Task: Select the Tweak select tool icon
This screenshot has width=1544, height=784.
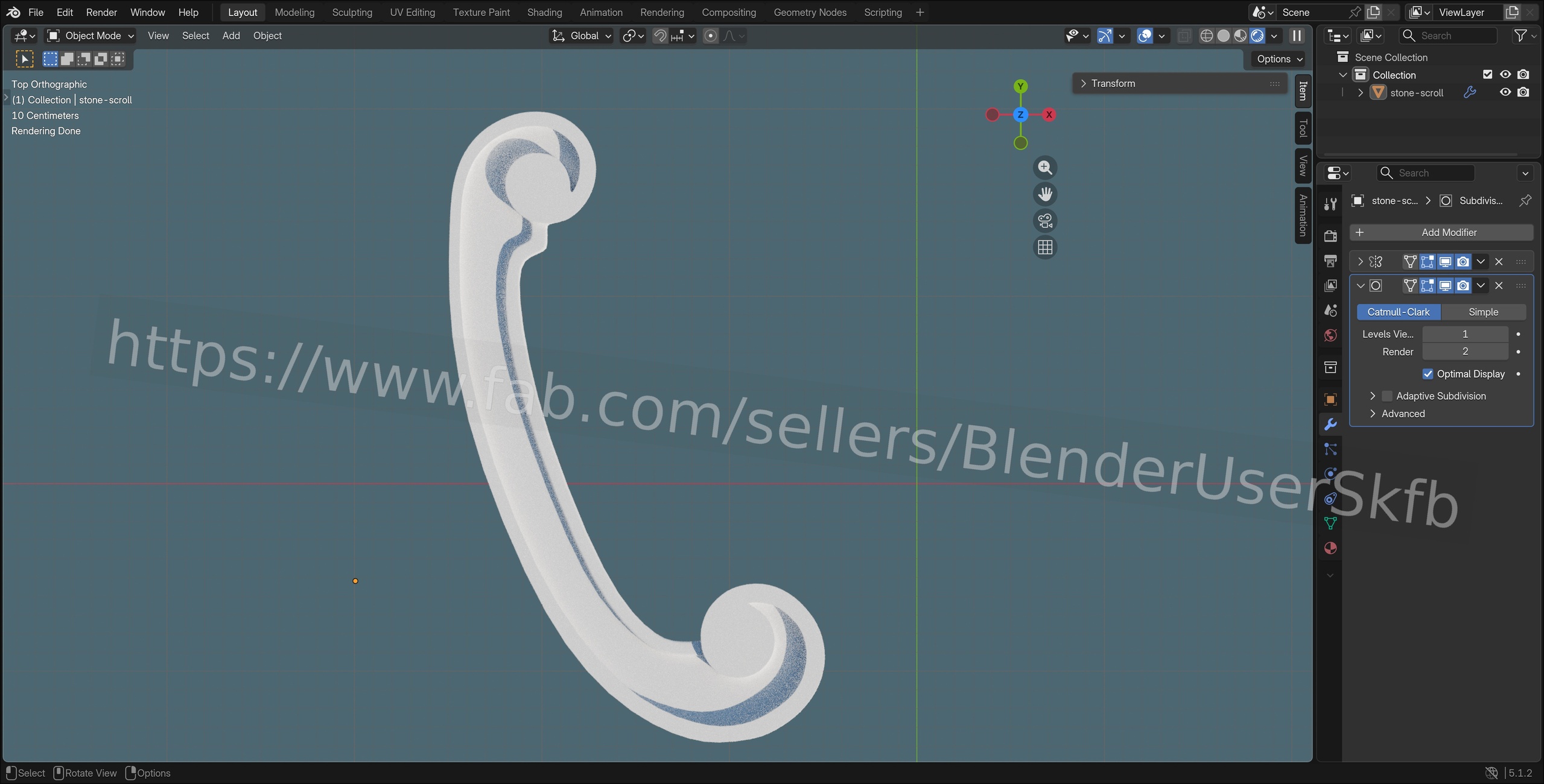Action: point(24,59)
